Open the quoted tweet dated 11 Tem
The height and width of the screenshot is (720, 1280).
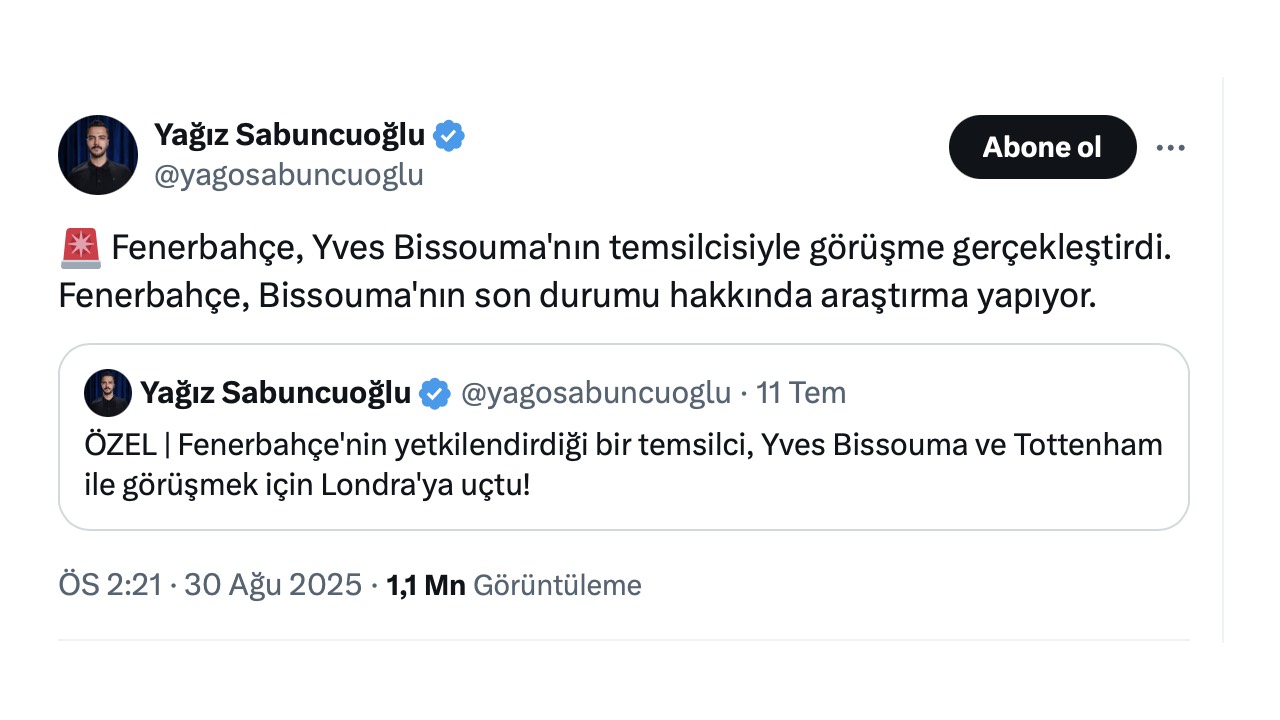(622, 437)
